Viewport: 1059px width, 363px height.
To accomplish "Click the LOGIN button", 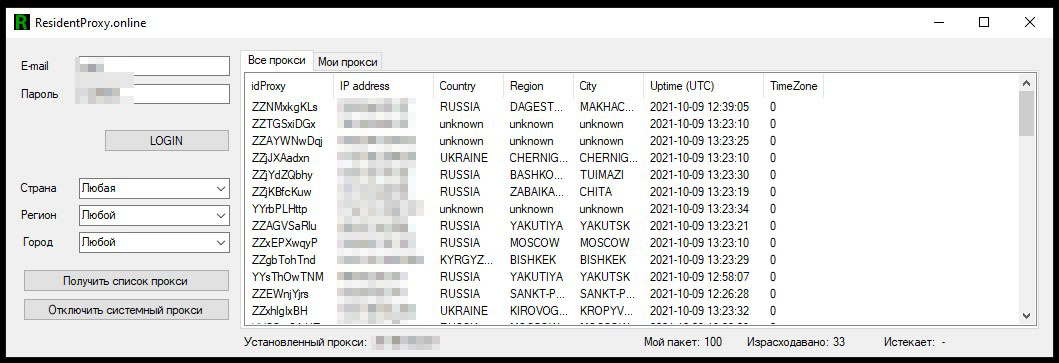I will point(166,141).
